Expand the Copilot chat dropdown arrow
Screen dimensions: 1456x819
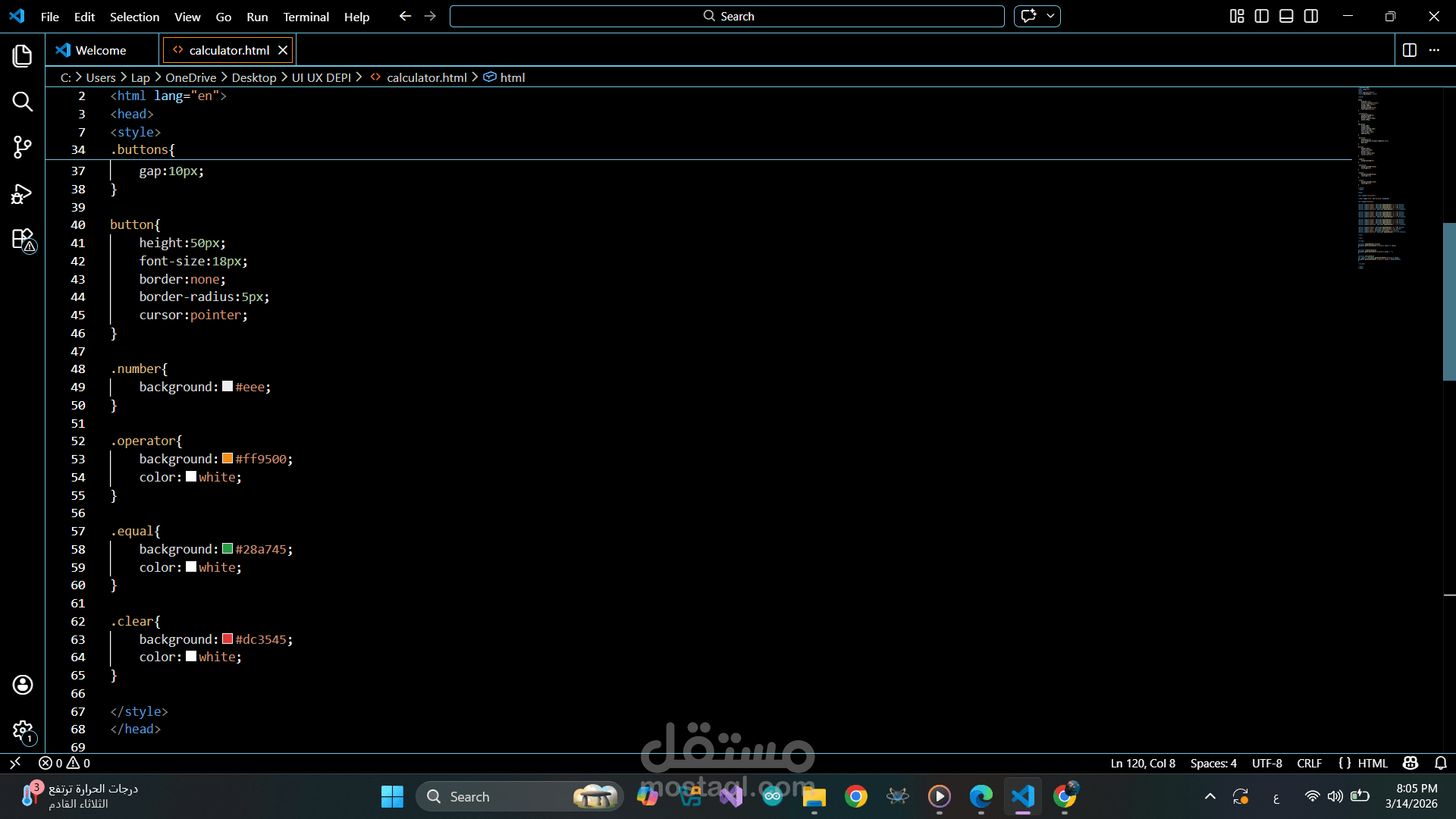tap(1050, 16)
